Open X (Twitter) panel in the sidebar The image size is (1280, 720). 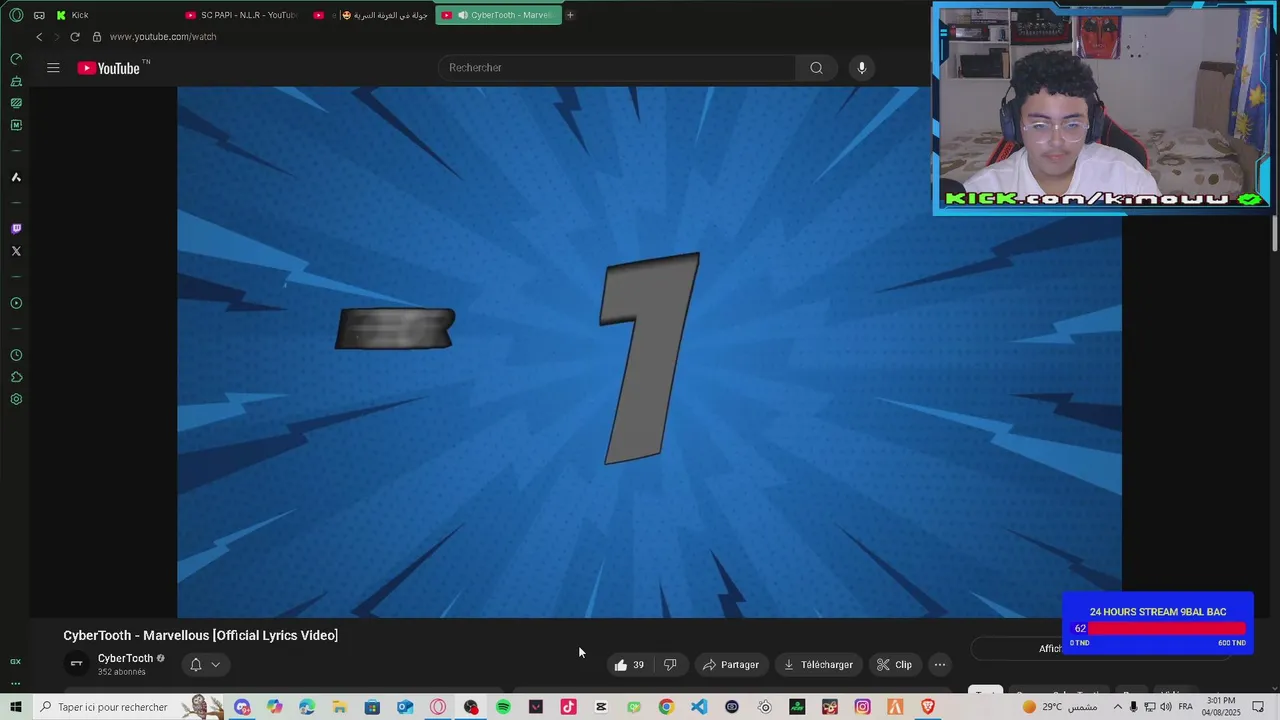tap(16, 251)
